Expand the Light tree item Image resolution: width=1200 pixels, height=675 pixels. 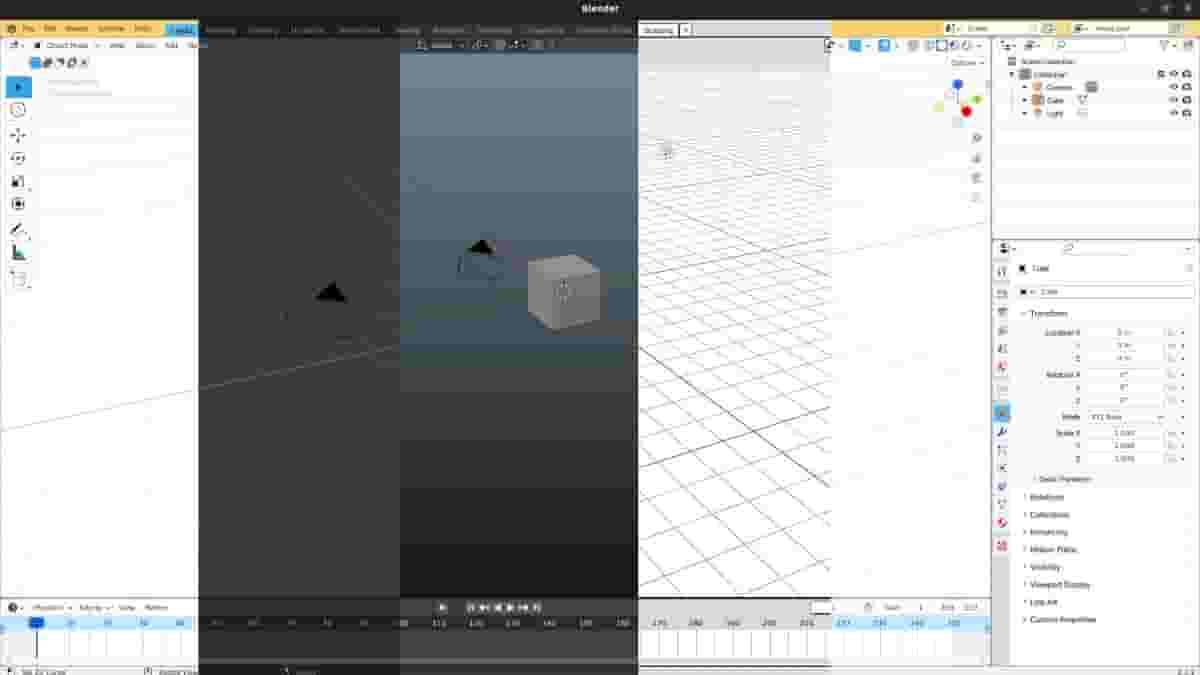coord(1024,113)
